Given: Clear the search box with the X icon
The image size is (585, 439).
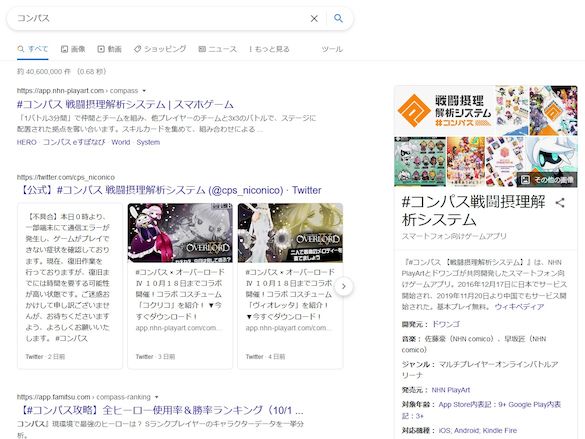Looking at the screenshot, I should [x=314, y=18].
